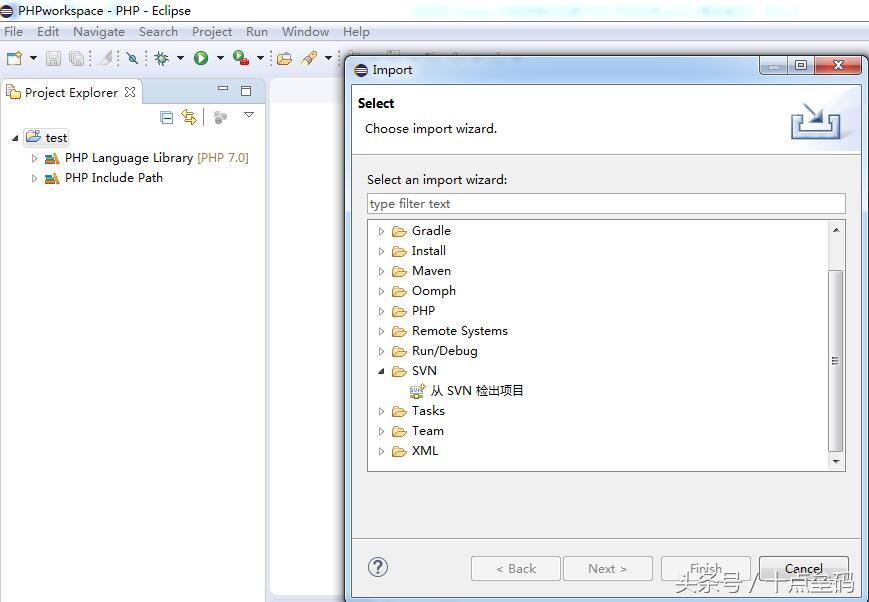Collapse the test project tree item
The height and width of the screenshot is (602, 869).
[14, 137]
